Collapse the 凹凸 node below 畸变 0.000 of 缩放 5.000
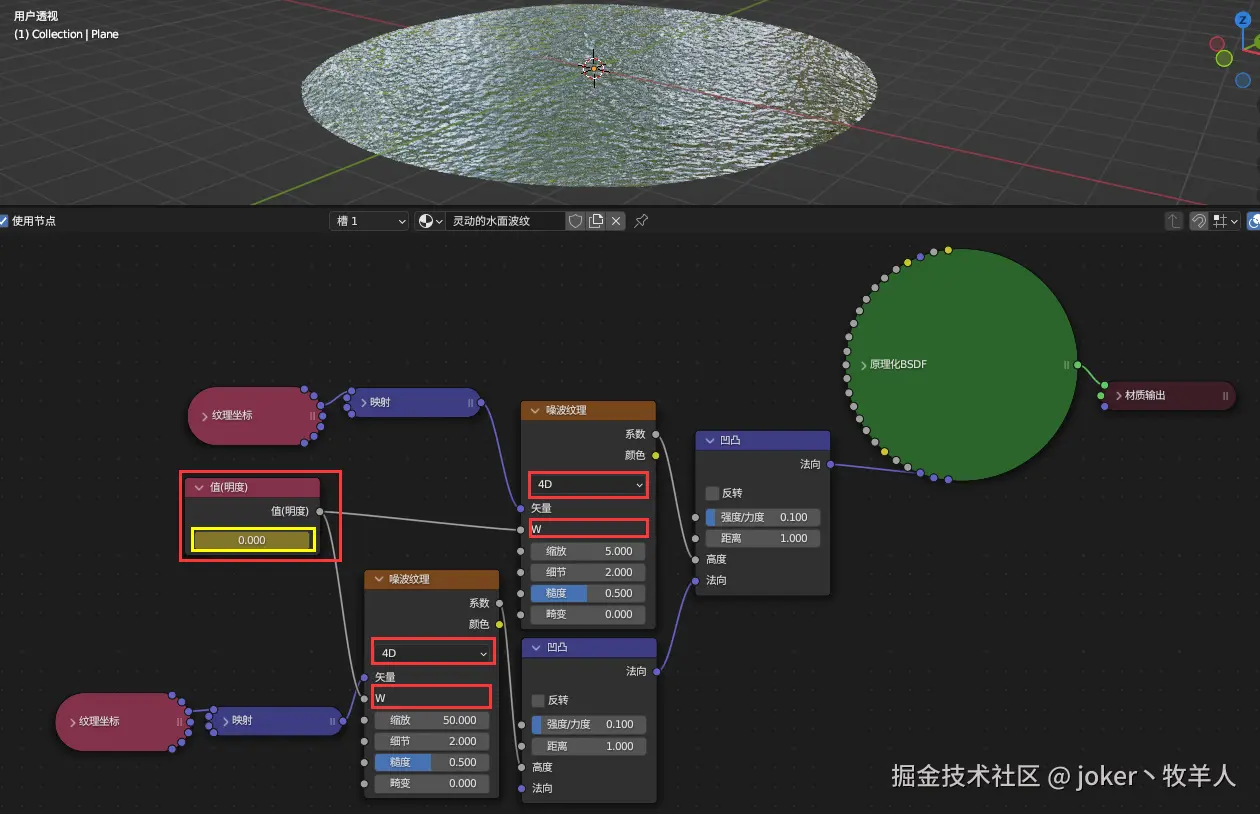 tap(537, 647)
